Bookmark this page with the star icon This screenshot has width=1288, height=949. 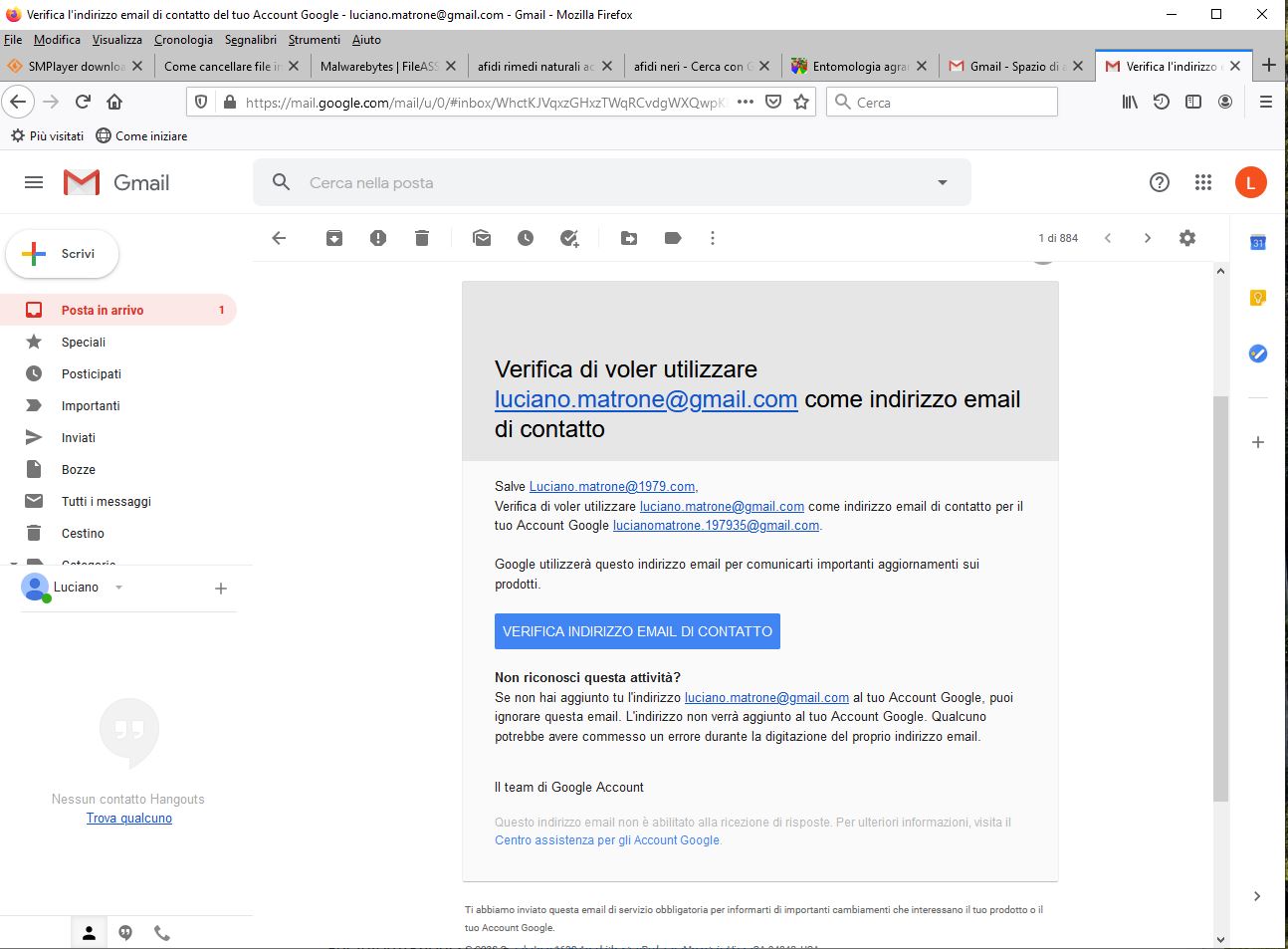801,102
